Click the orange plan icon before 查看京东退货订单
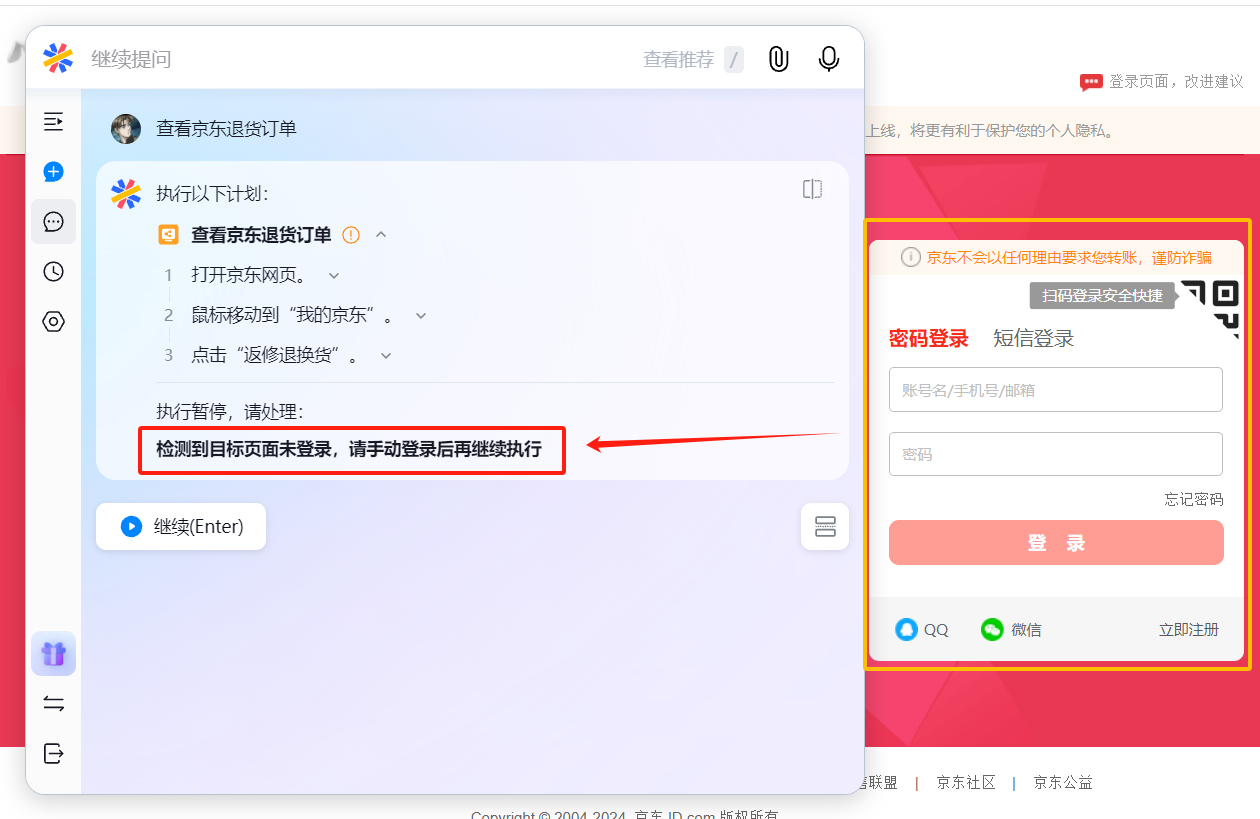 tap(169, 235)
